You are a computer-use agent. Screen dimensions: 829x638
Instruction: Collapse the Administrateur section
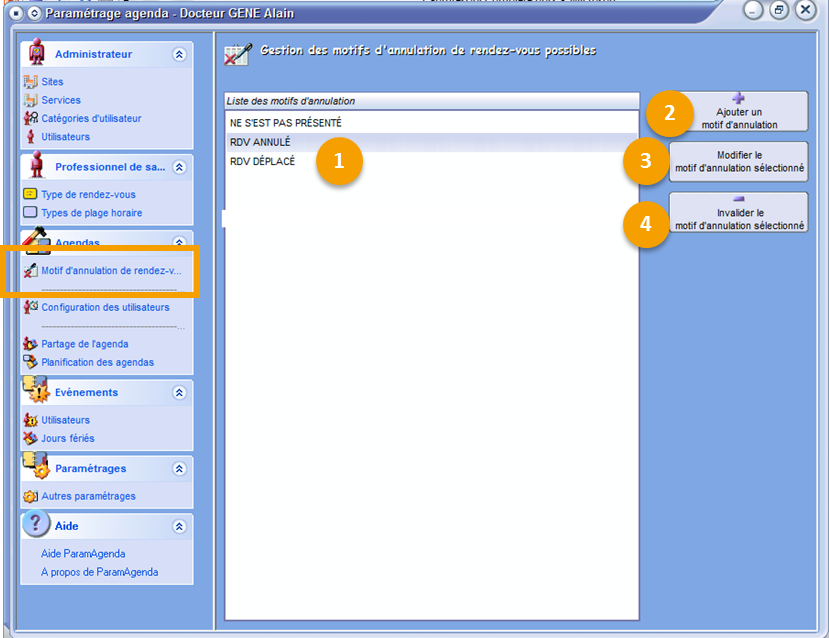click(179, 54)
